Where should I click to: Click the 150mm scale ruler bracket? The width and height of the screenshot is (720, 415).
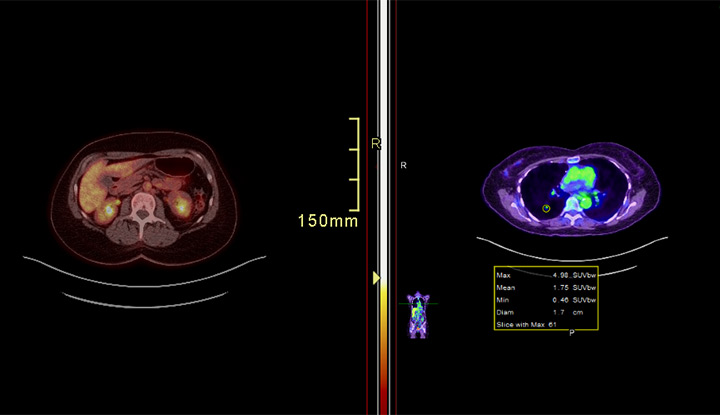(354, 164)
